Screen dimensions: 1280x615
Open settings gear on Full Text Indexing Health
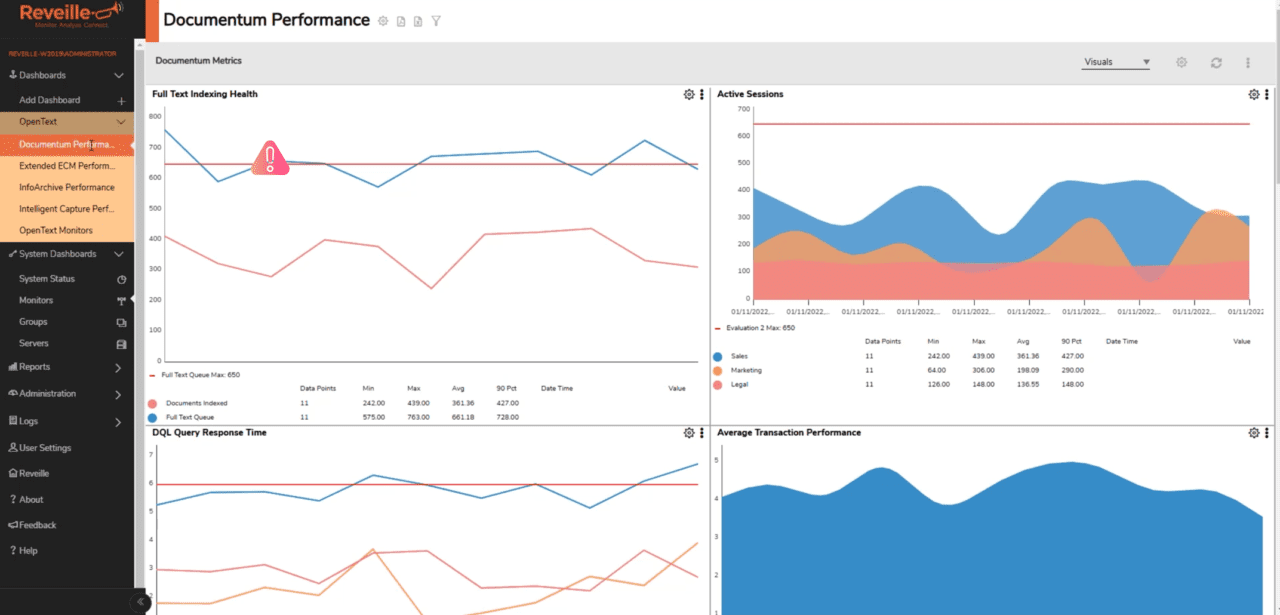(688, 94)
